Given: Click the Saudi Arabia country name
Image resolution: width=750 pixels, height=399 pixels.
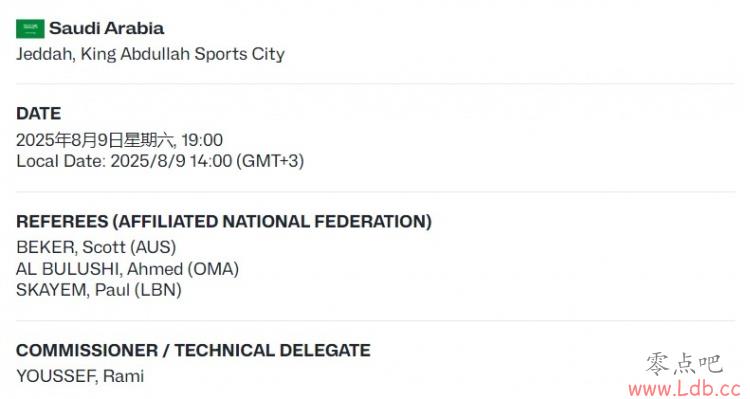Looking at the screenshot, I should [x=107, y=28].
